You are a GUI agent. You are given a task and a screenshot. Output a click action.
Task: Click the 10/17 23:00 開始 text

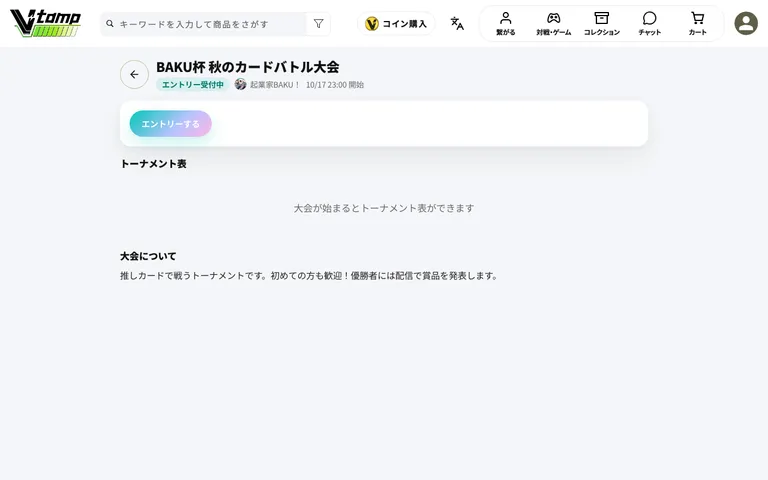point(335,85)
